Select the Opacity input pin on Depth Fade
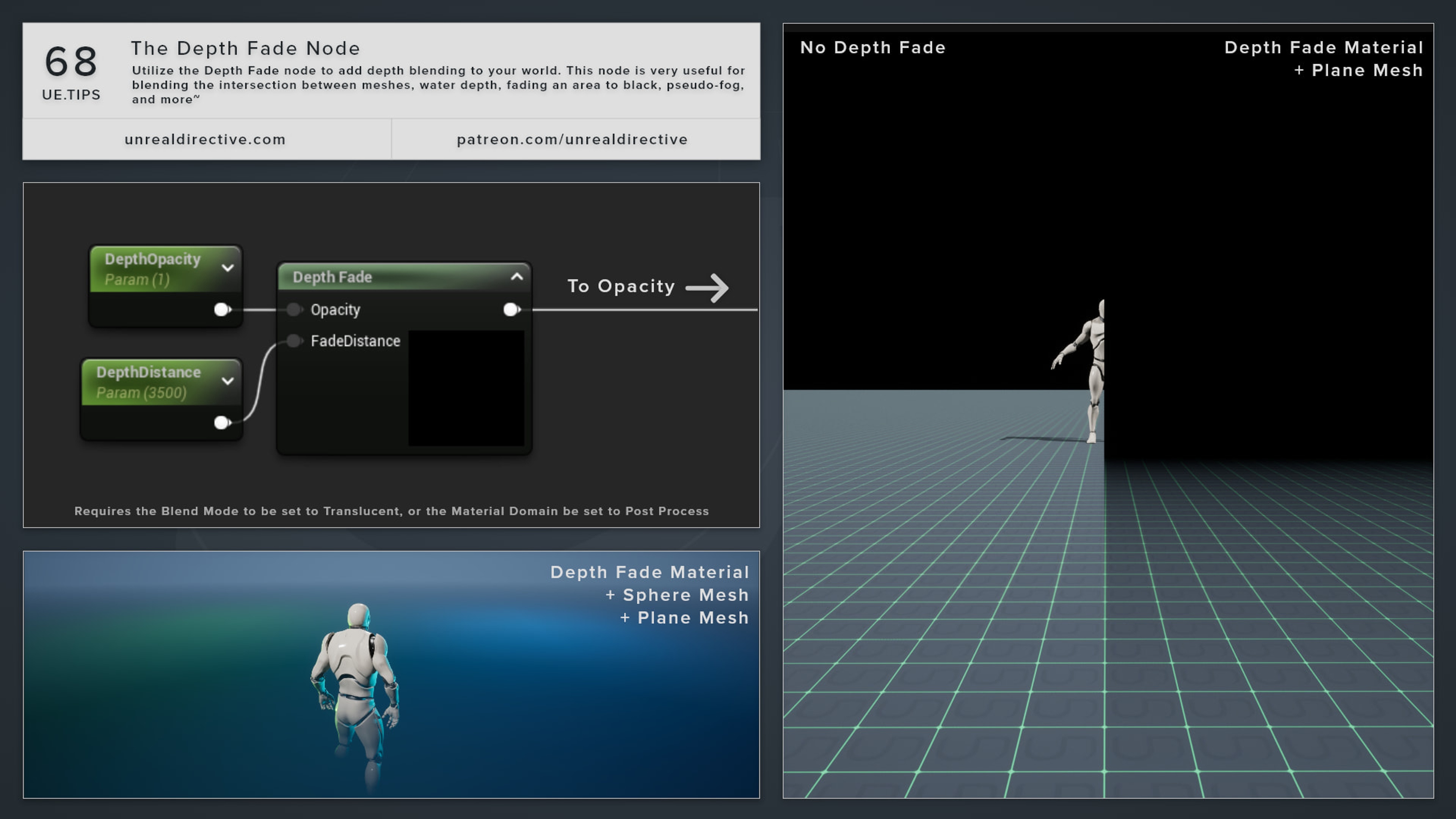This screenshot has height=819, width=1456. (294, 309)
